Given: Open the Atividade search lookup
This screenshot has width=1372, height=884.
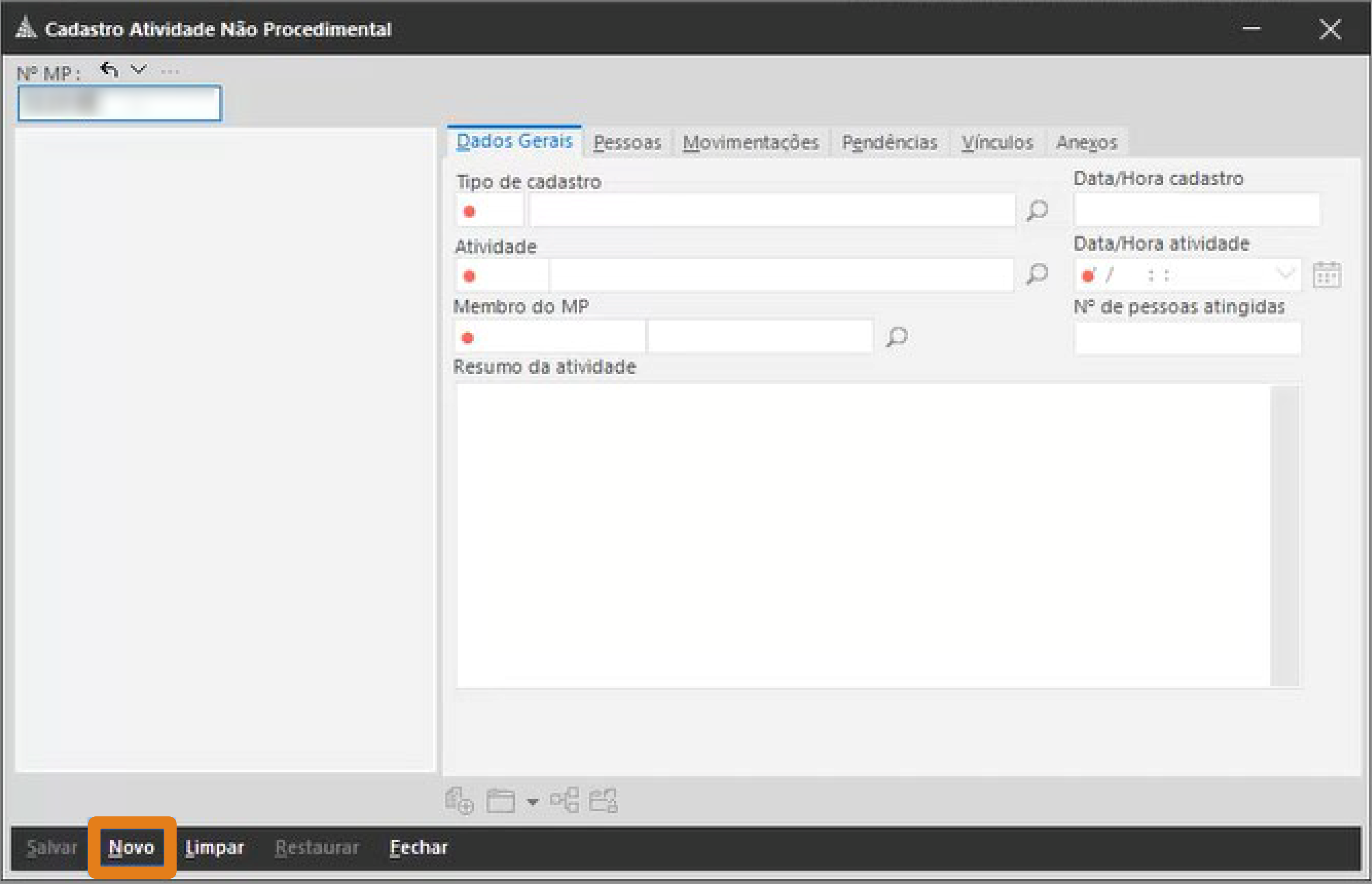Looking at the screenshot, I should (1037, 274).
